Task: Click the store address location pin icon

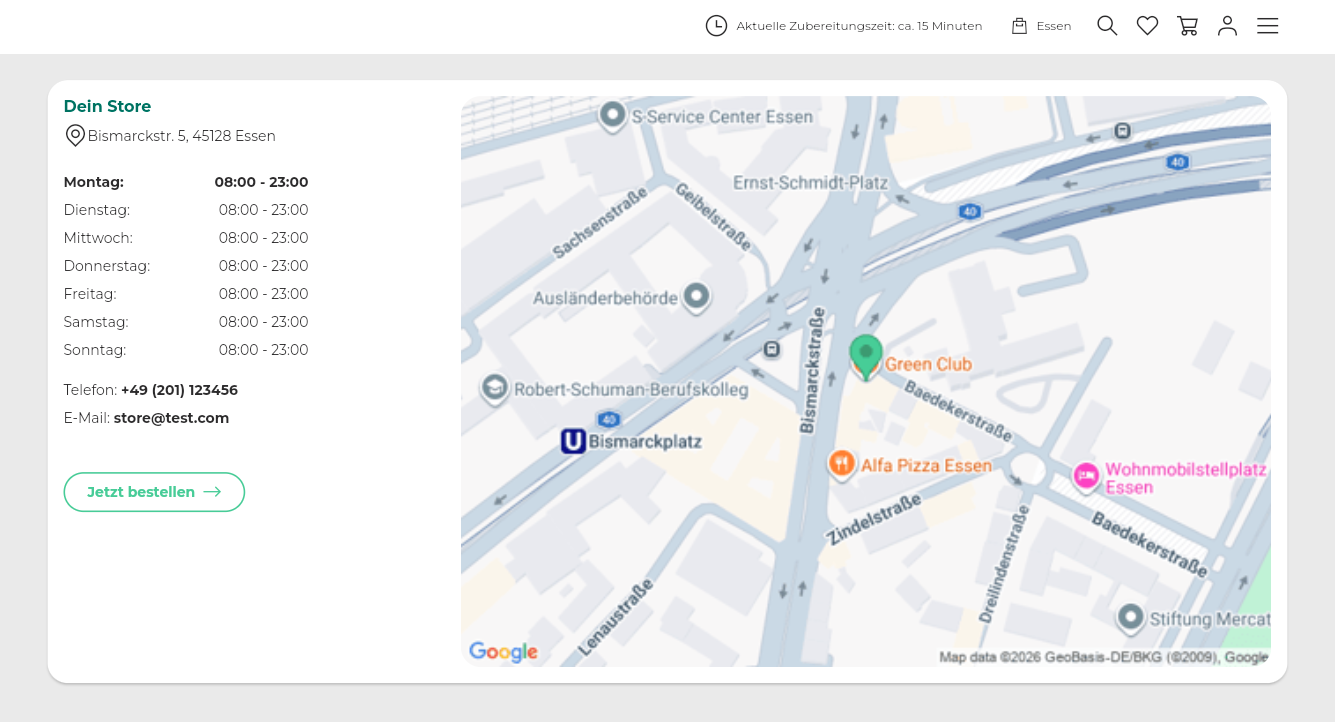Action: point(75,136)
